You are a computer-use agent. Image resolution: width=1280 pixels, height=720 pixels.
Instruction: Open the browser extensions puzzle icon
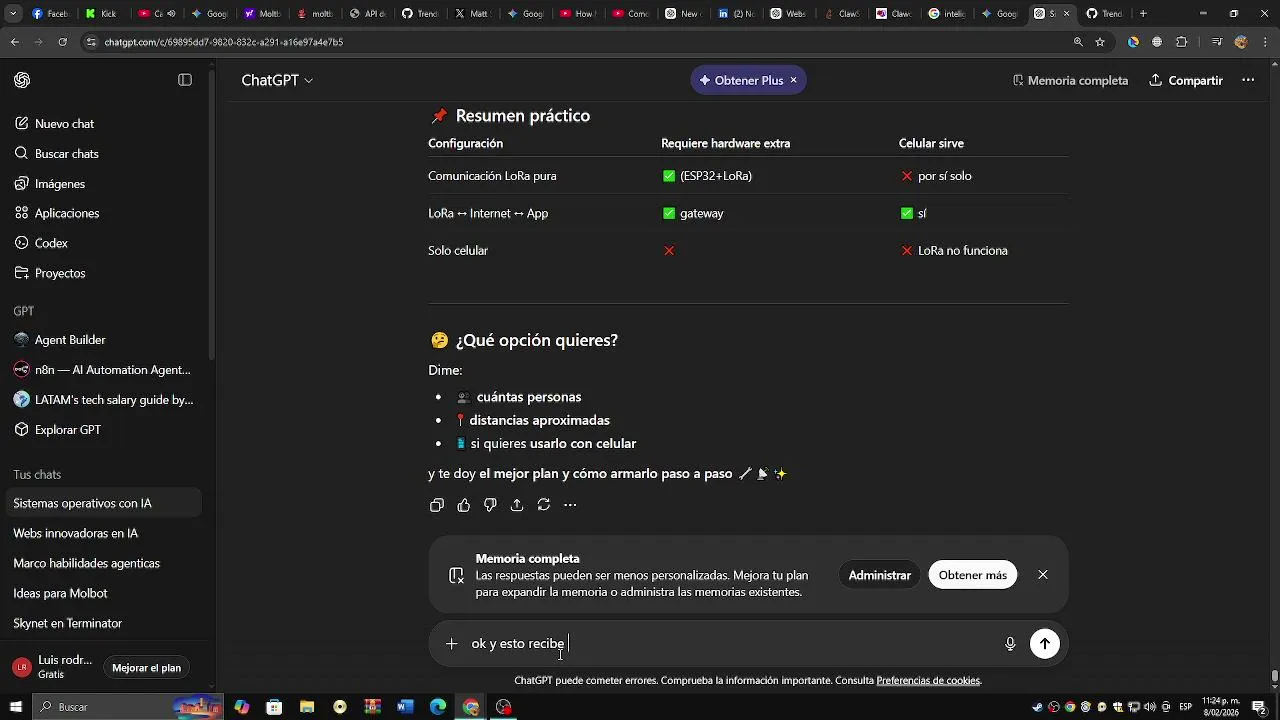tap(1182, 42)
